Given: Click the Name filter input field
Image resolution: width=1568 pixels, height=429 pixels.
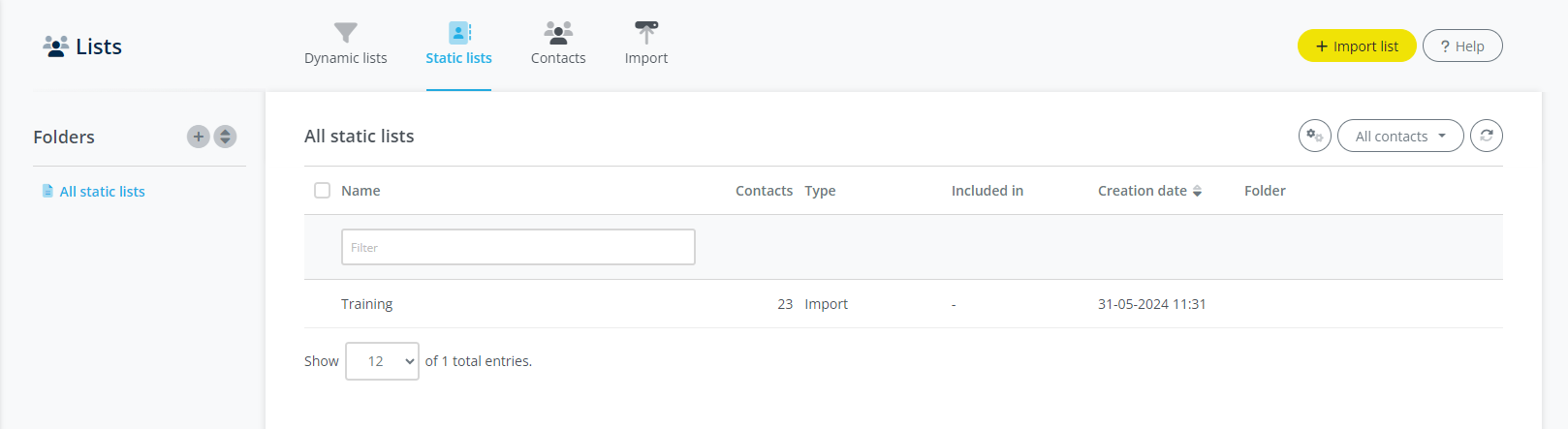Looking at the screenshot, I should pyautogui.click(x=517, y=247).
